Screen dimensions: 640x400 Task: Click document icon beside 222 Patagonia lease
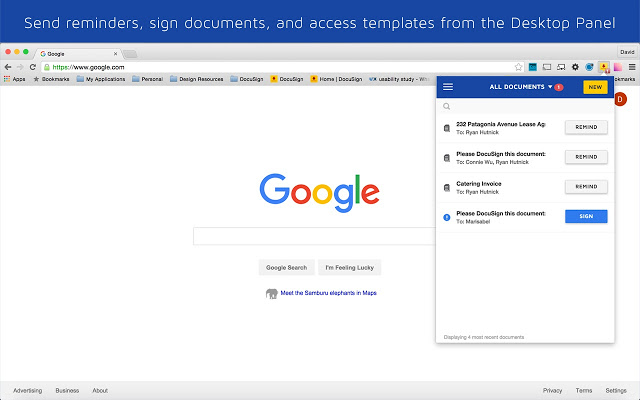(x=447, y=128)
